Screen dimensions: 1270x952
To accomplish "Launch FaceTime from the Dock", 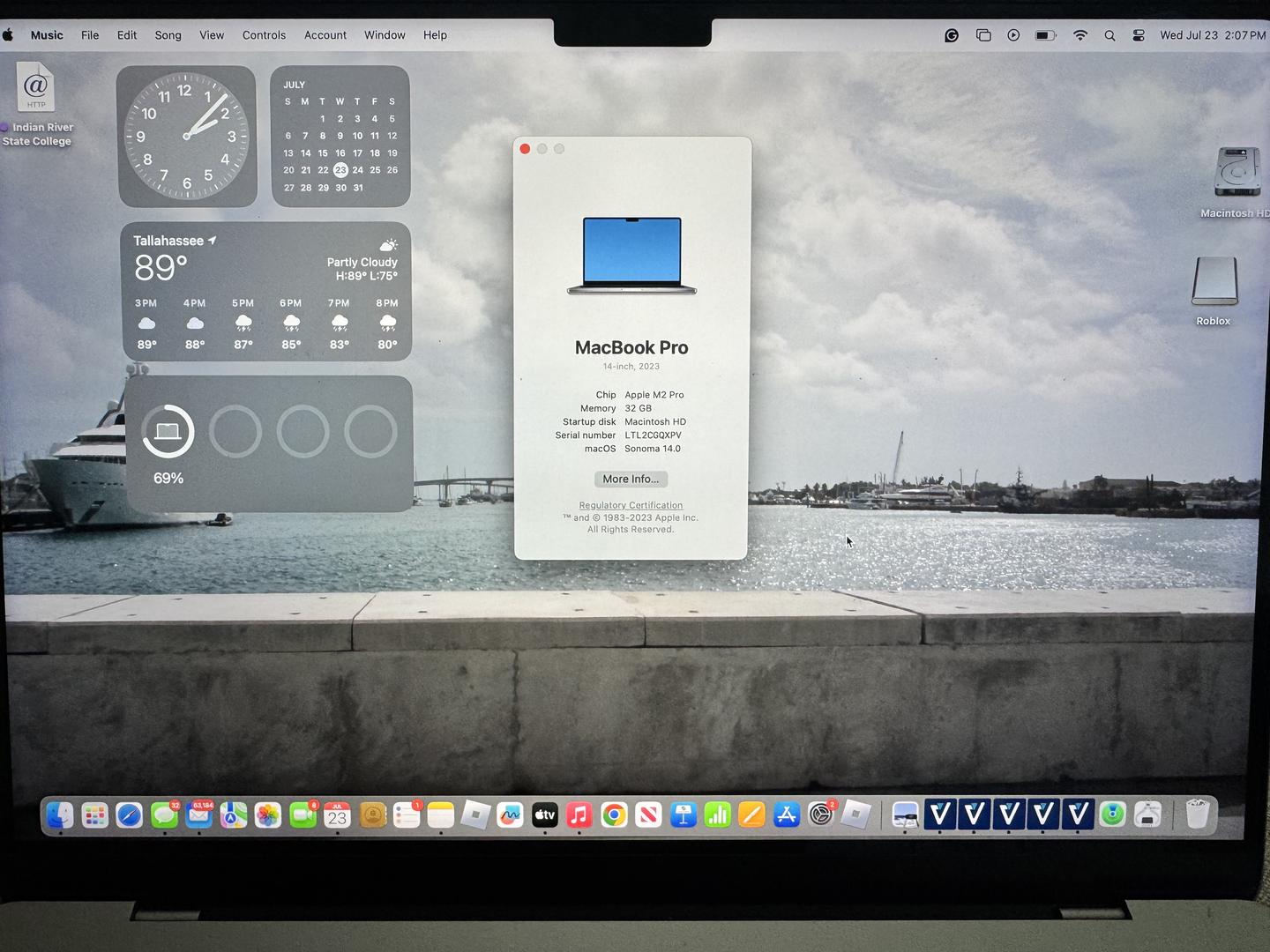I will click(303, 815).
